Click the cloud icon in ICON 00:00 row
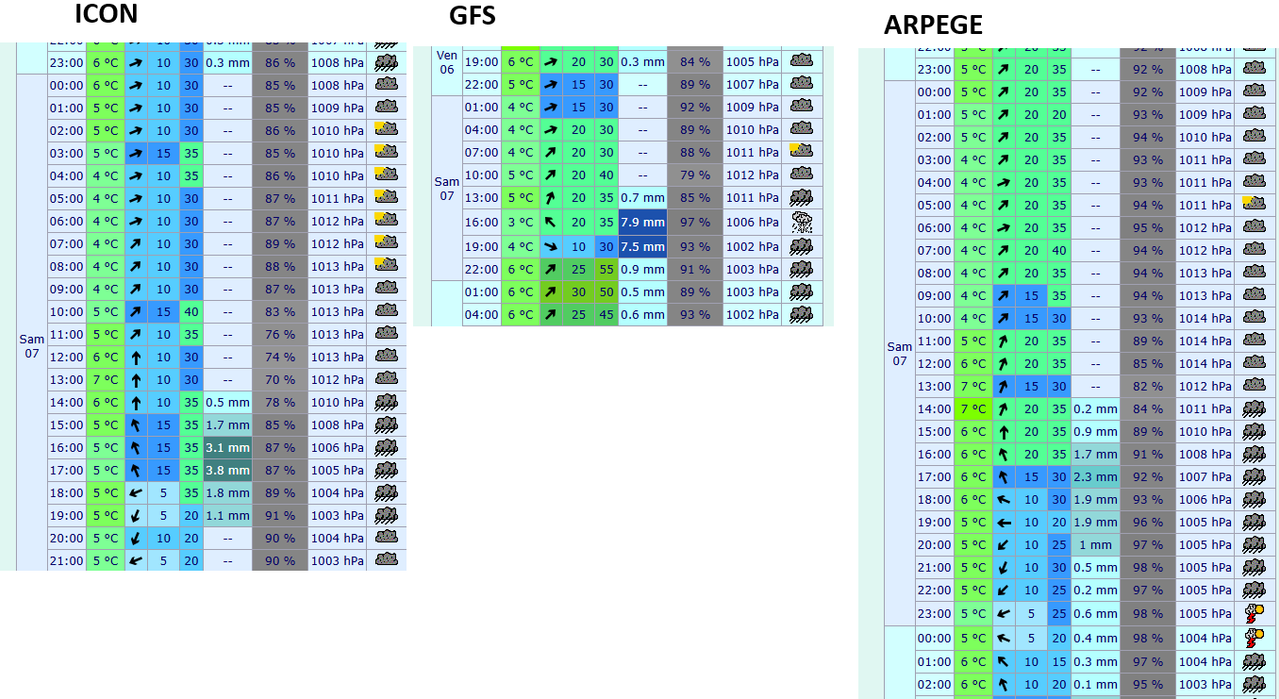1279x699 pixels. click(386, 85)
